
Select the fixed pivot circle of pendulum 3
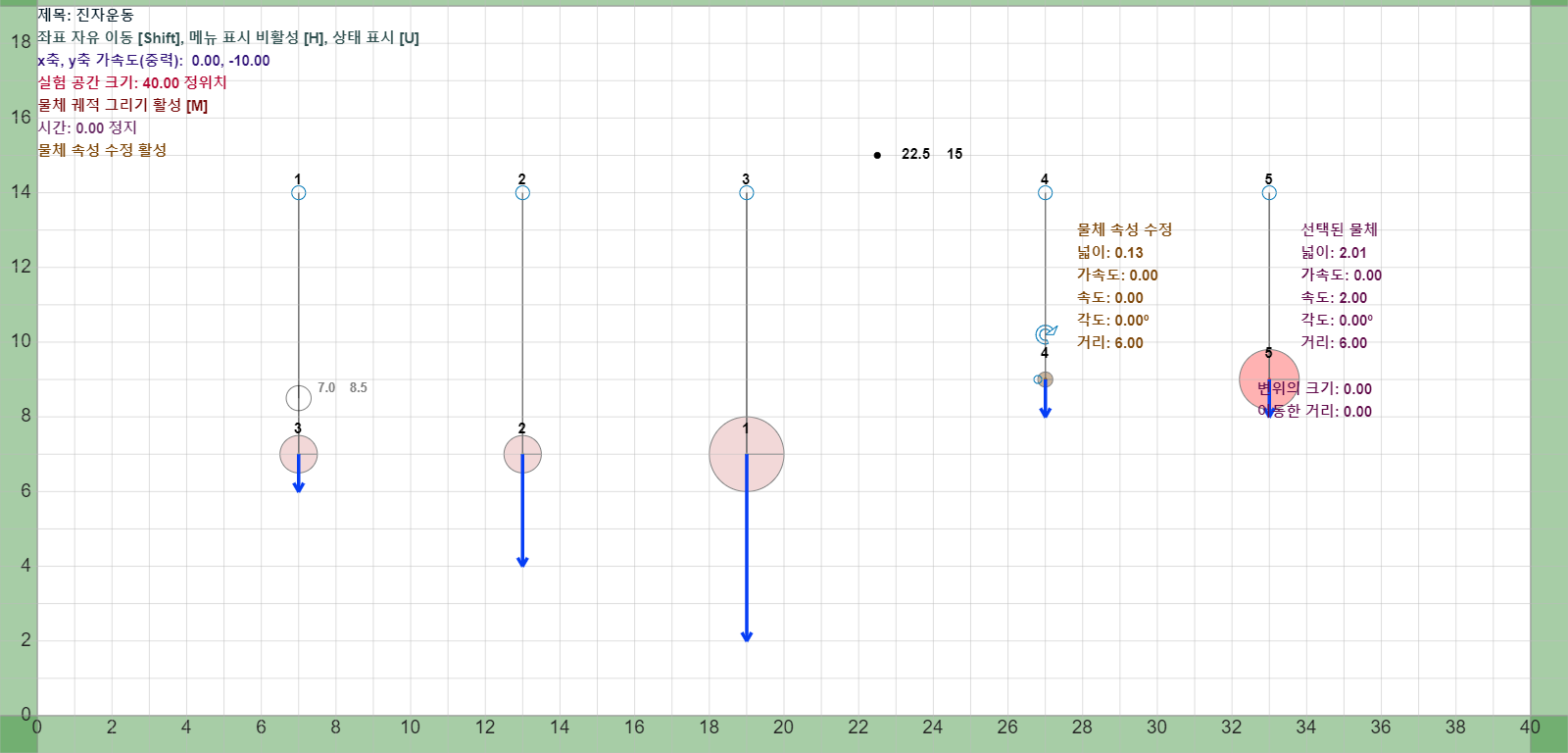[x=747, y=193]
